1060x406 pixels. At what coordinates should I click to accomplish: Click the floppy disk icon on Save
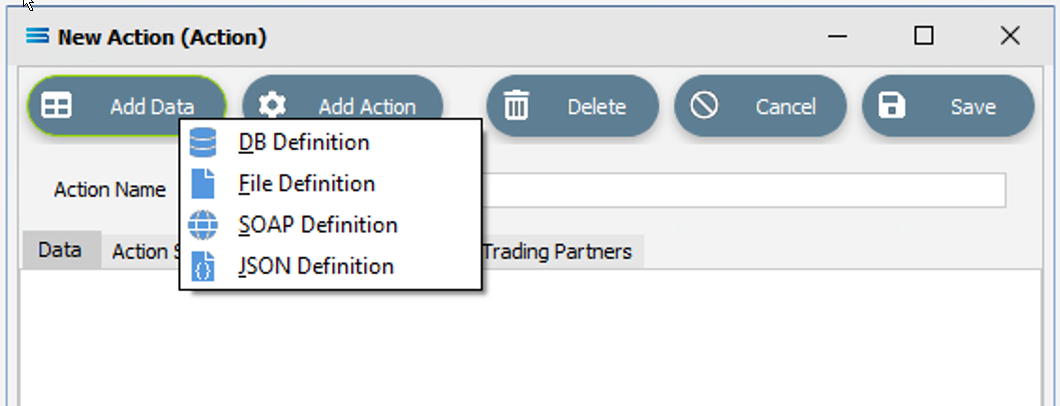click(892, 106)
